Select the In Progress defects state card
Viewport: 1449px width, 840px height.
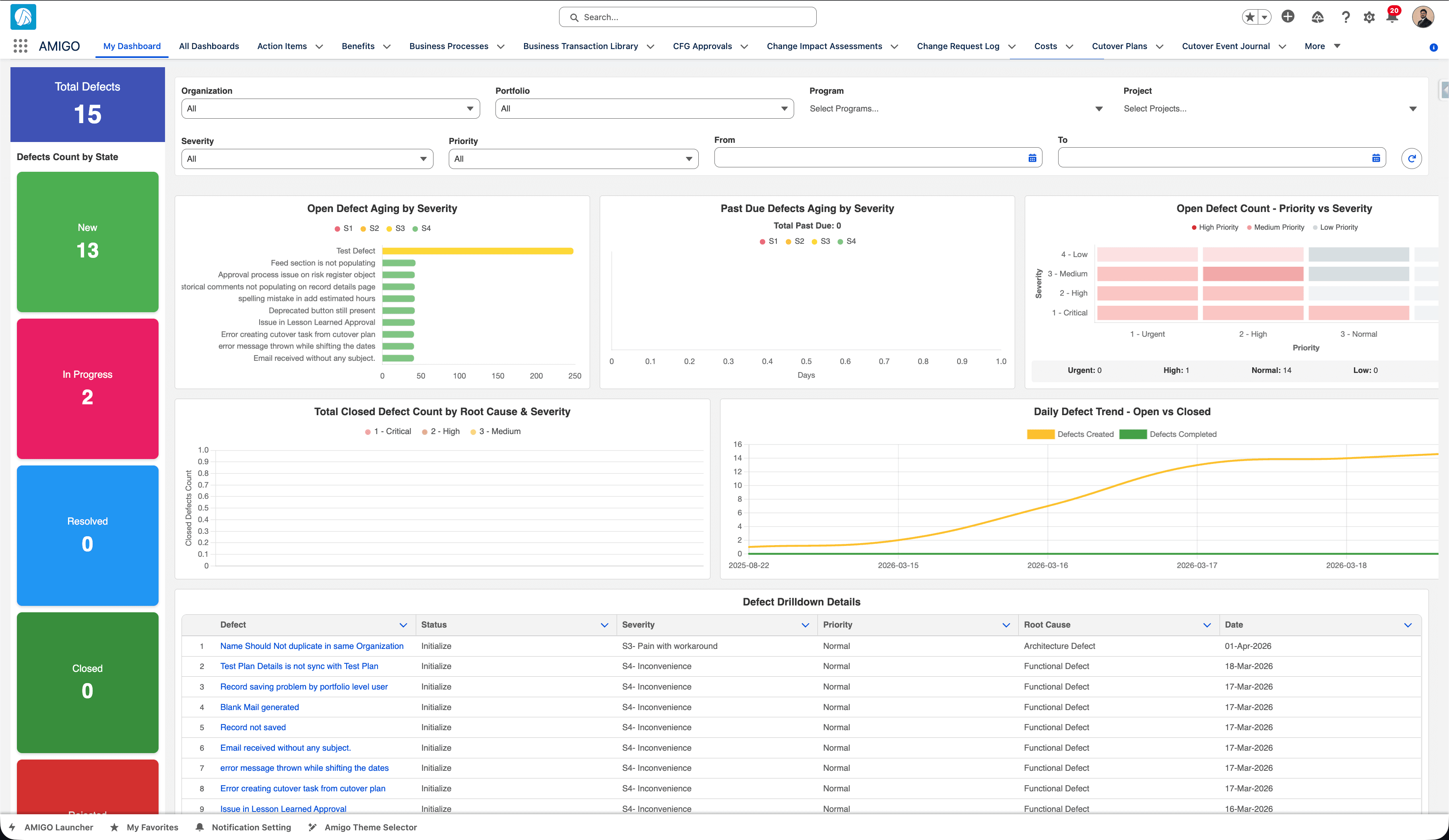pos(87,388)
